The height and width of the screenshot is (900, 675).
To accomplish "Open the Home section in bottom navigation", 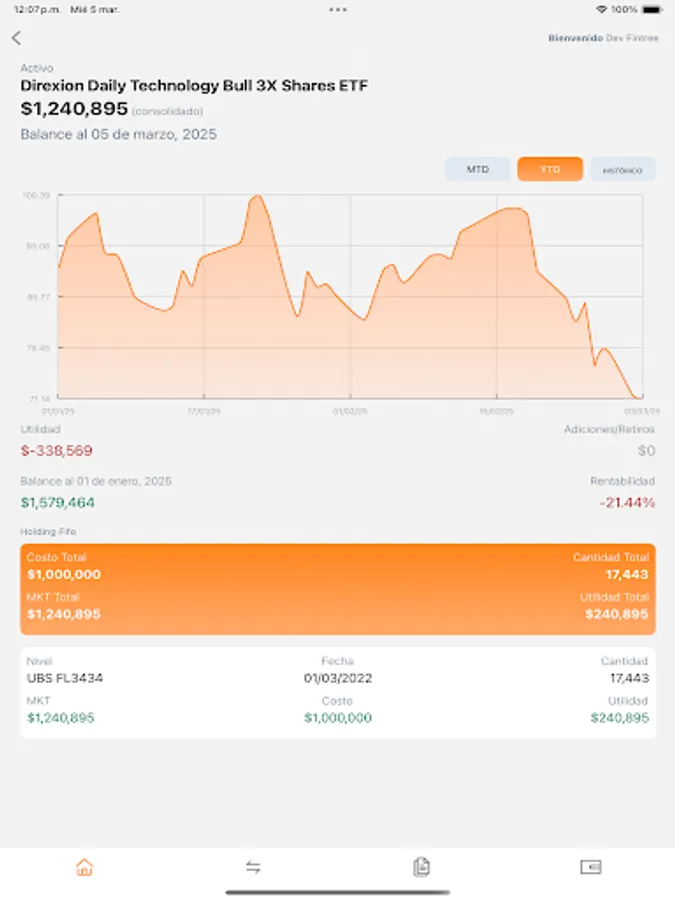I will (x=84, y=869).
